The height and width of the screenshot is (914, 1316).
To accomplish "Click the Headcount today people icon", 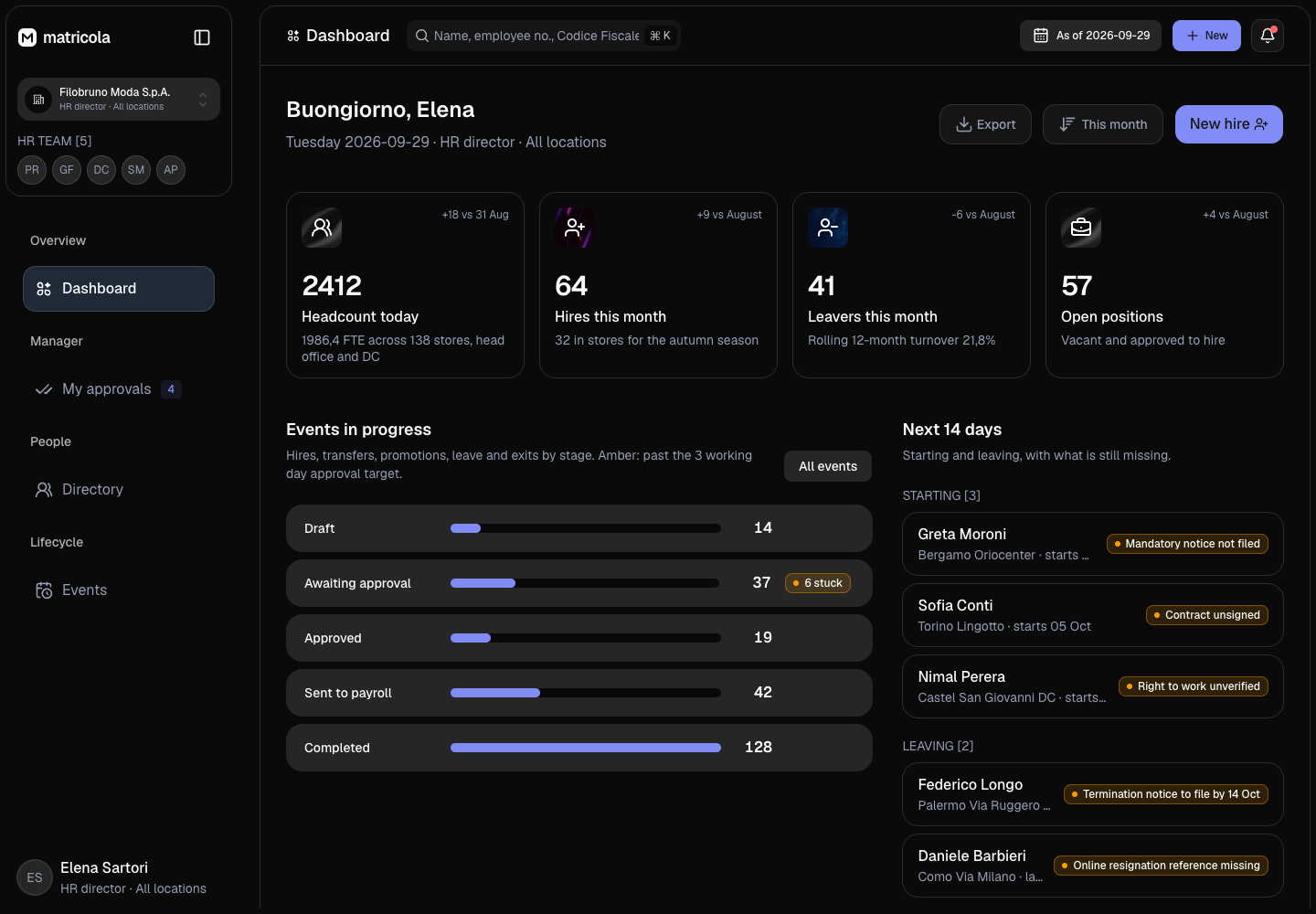I will (x=322, y=228).
